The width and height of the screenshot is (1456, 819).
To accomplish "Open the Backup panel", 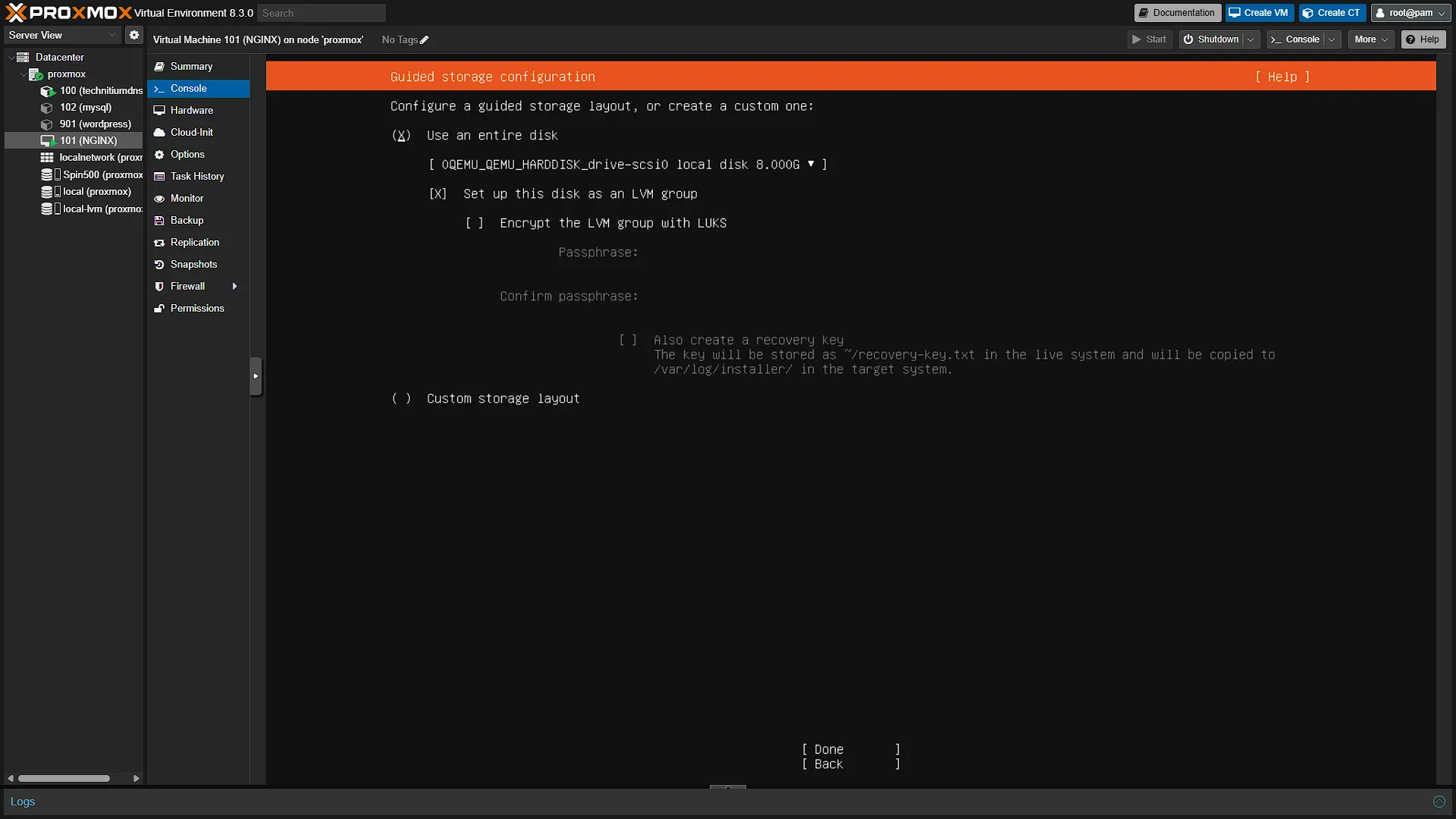I will (x=198, y=221).
